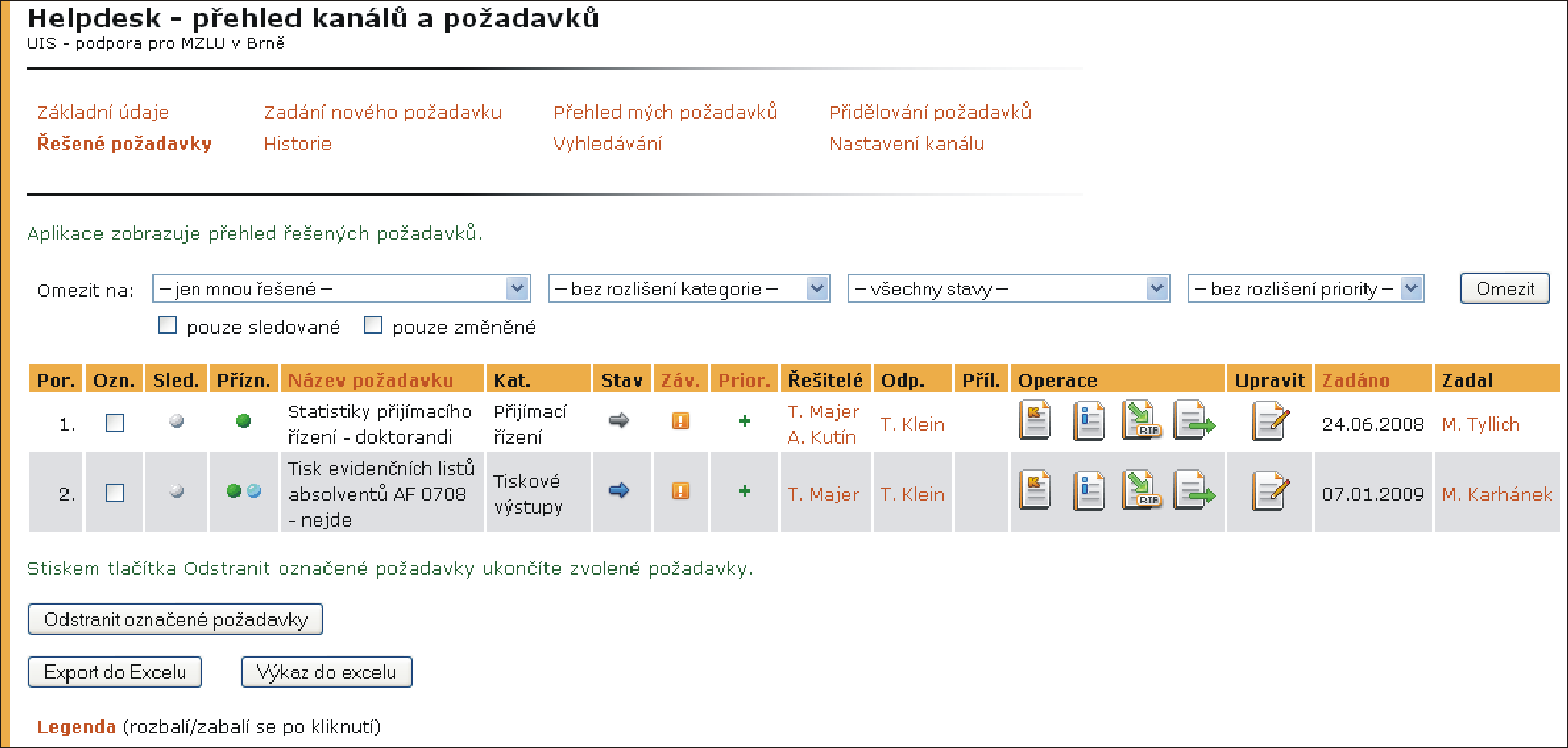Open the bez rozlišení kategorie dropdown
Viewport: 1568px width, 748px height.
tap(689, 289)
